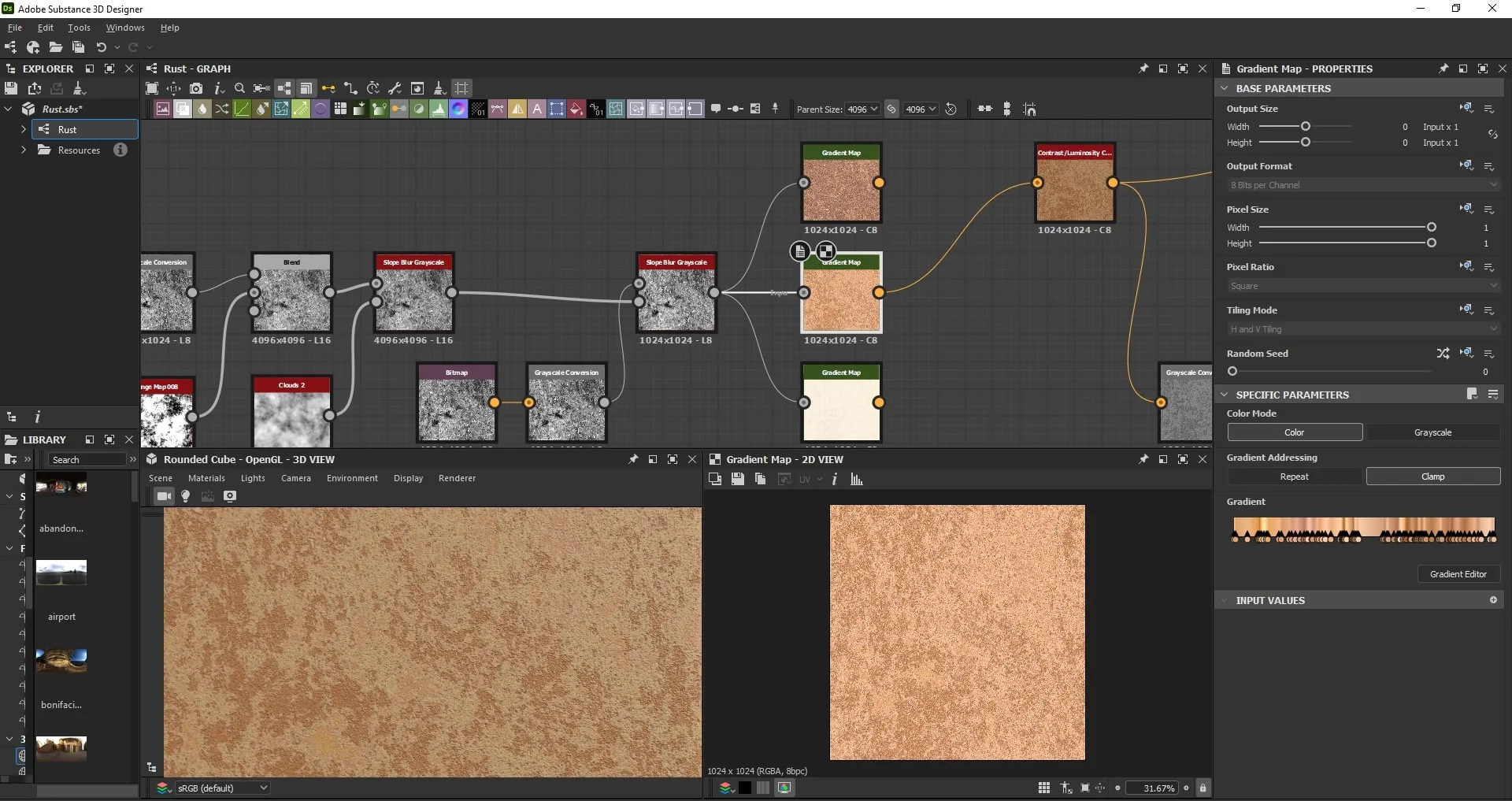This screenshot has width=1512, height=801.
Task: Save package with floppy icon in Explorer
Action: [x=11, y=88]
